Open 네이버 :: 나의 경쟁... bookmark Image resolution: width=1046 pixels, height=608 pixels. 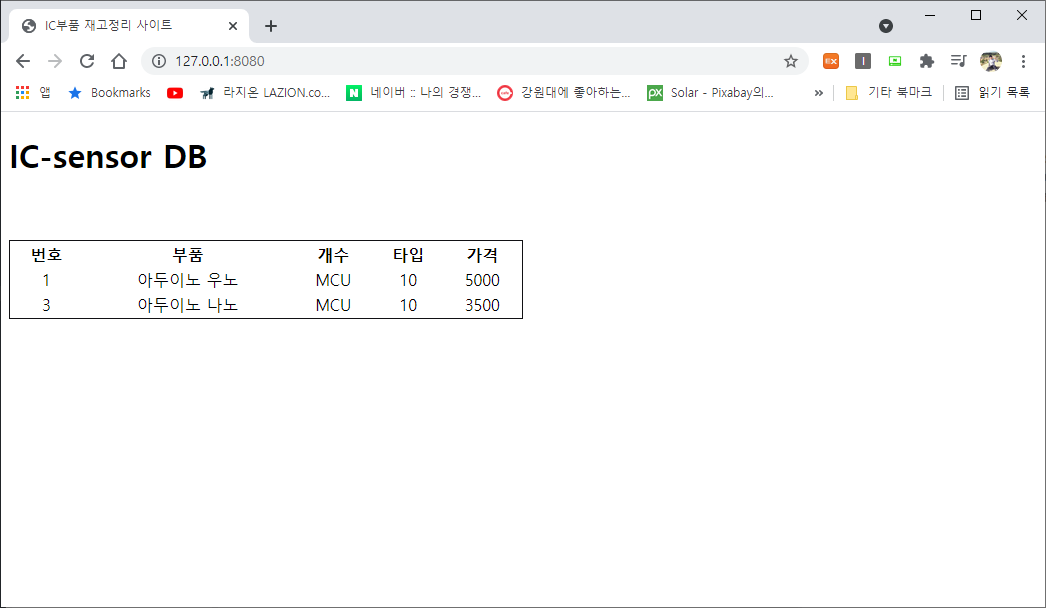(x=414, y=92)
